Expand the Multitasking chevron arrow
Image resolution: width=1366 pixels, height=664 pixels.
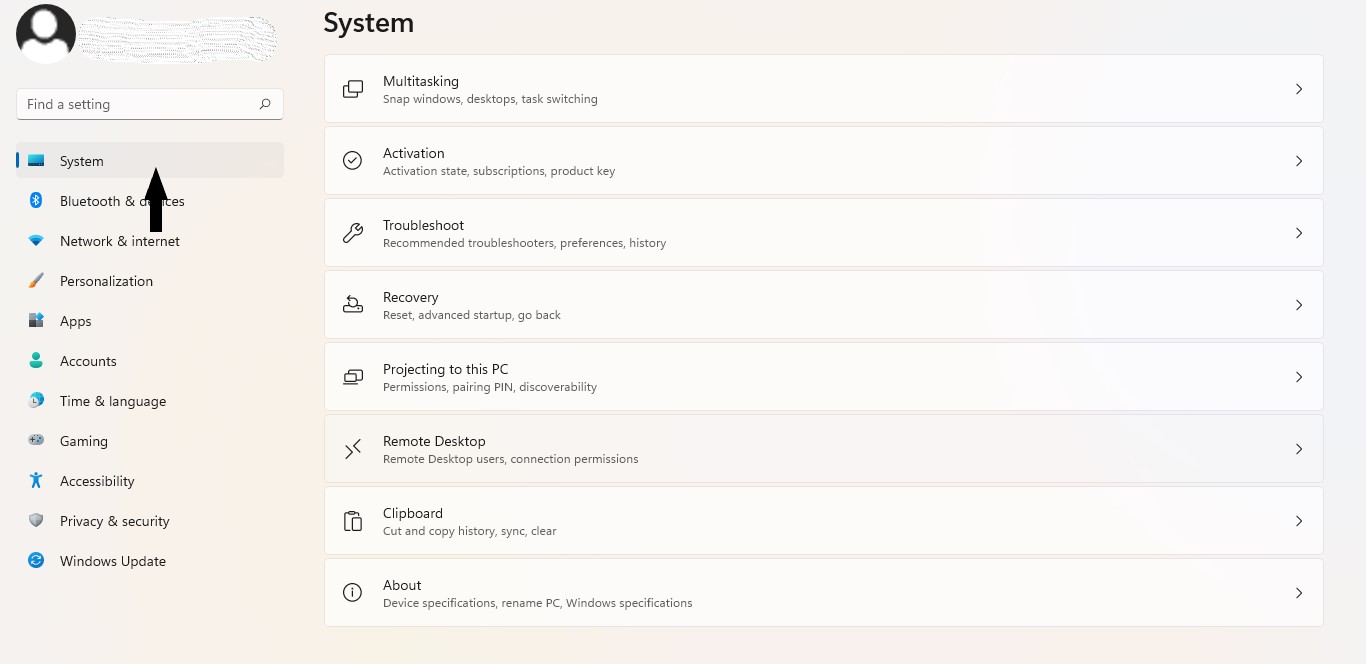[1299, 89]
